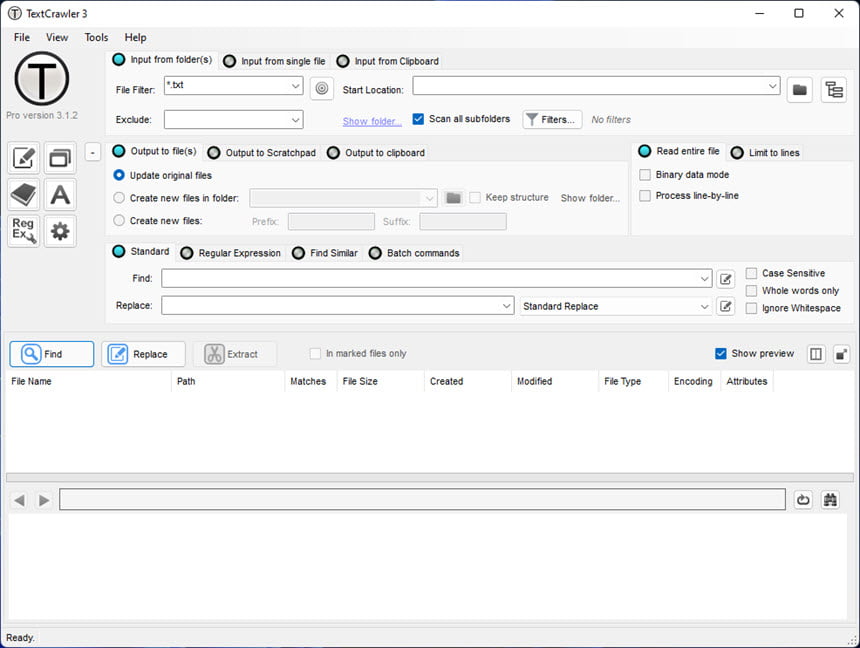Click the detach preview window icon
Image resolution: width=860 pixels, height=648 pixels.
point(841,354)
